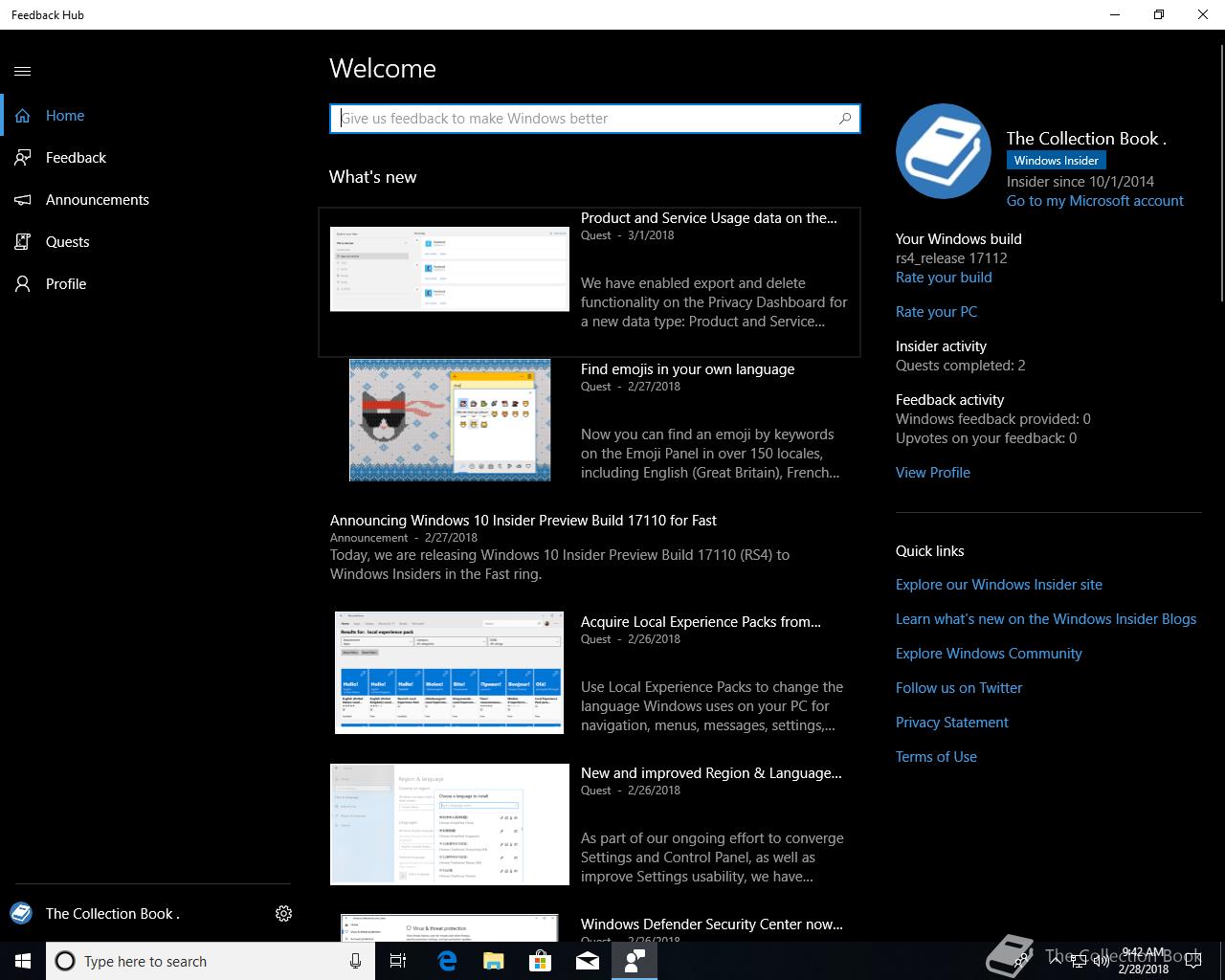Click the Windows Insider badge
1225x980 pixels.
1057,161
